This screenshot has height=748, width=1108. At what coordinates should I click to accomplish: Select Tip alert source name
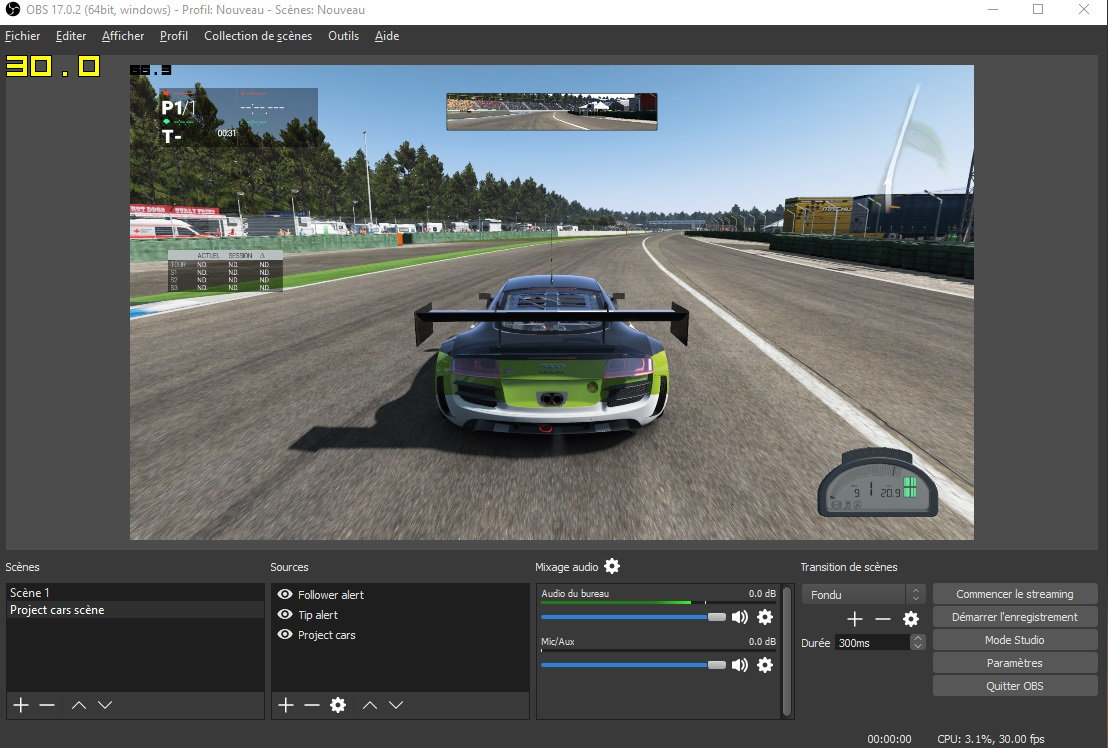point(318,615)
